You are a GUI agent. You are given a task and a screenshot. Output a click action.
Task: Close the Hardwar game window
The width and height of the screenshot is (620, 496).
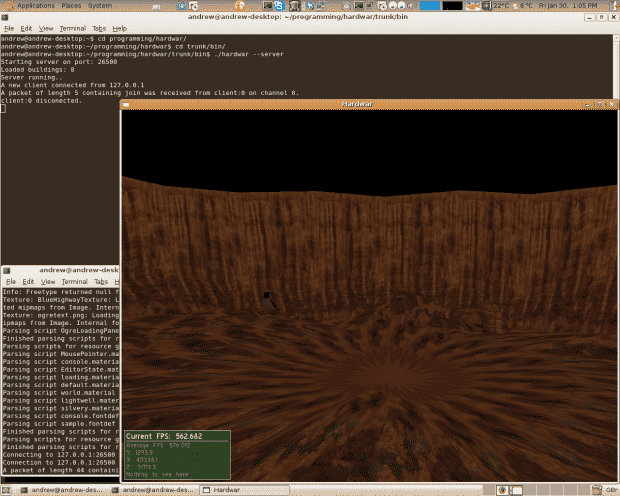point(609,103)
